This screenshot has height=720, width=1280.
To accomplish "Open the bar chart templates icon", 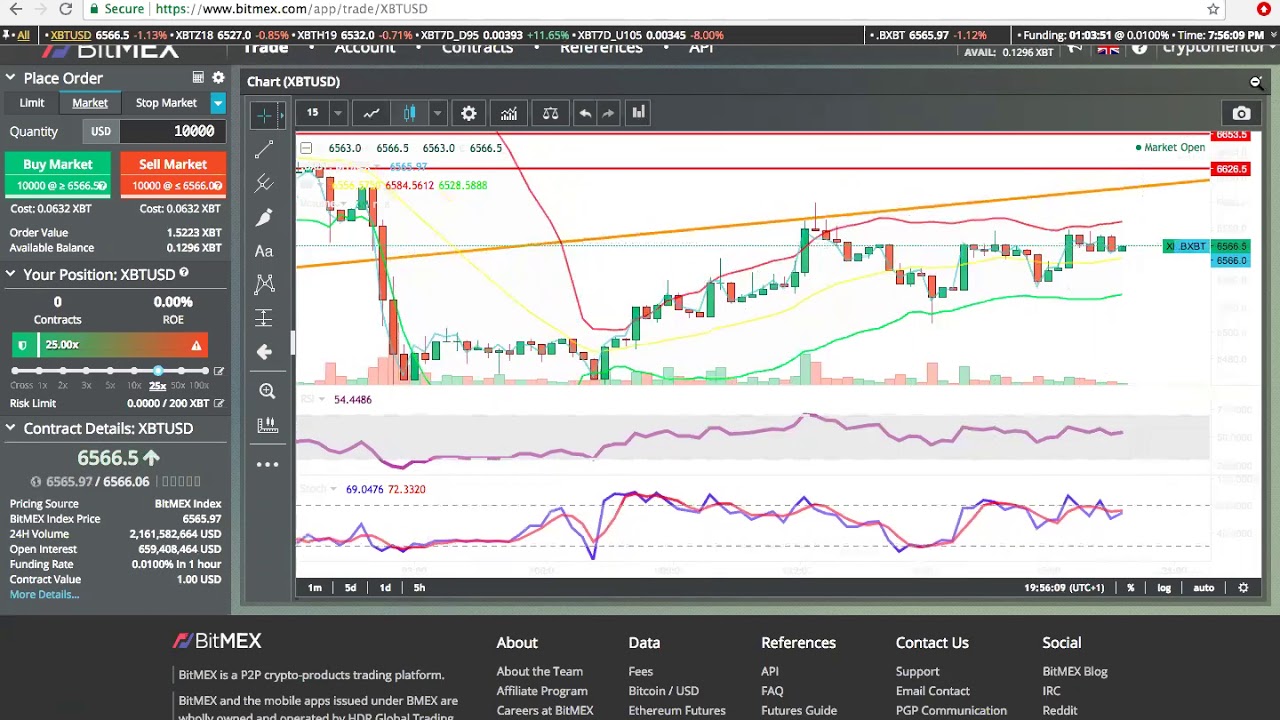I will pyautogui.click(x=638, y=113).
